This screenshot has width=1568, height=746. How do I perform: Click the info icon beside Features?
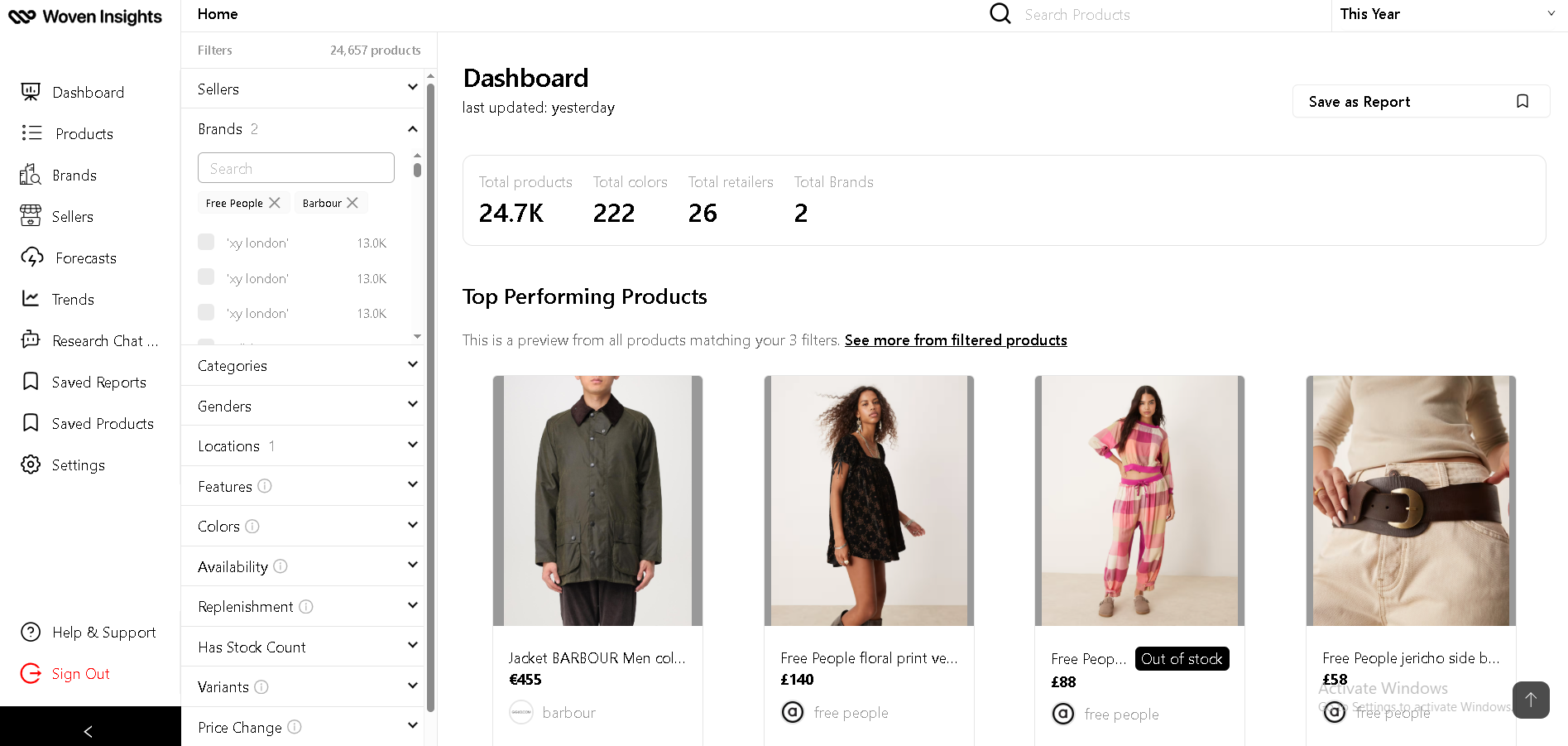point(265,486)
